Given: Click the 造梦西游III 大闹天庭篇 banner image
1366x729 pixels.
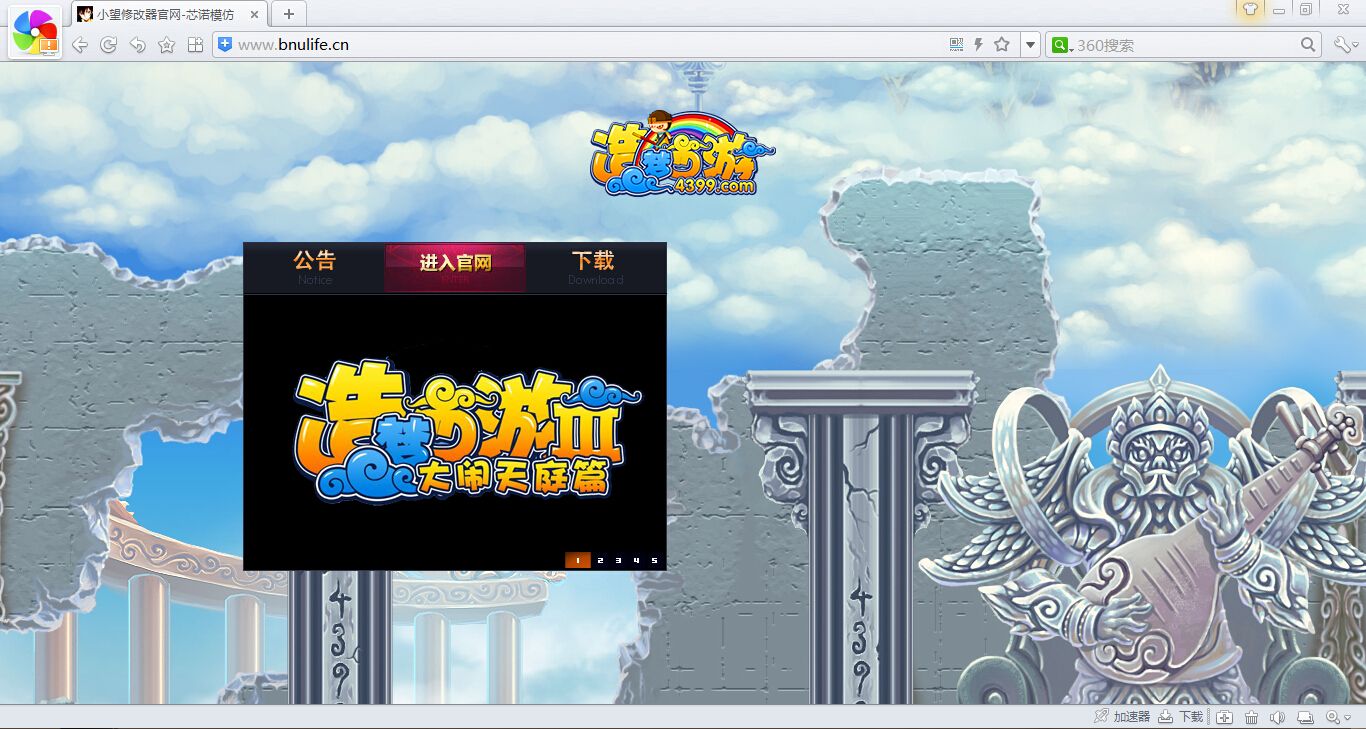Looking at the screenshot, I should click(x=455, y=433).
